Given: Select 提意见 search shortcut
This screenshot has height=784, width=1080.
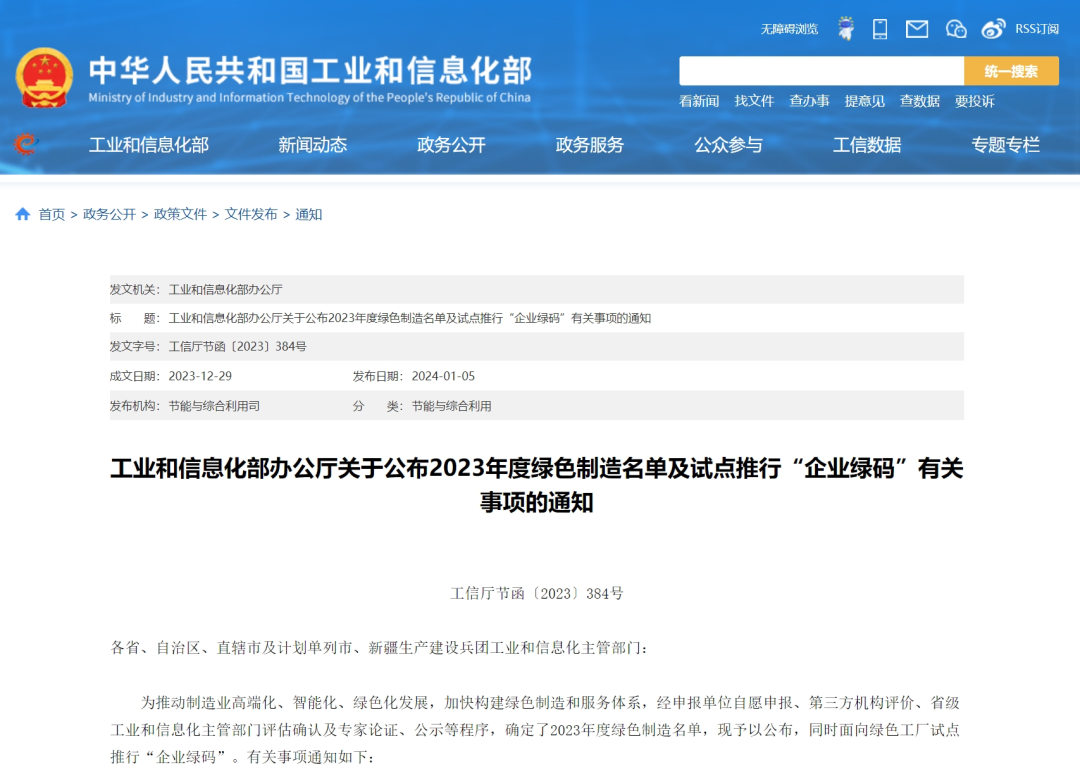Looking at the screenshot, I should click(864, 101).
